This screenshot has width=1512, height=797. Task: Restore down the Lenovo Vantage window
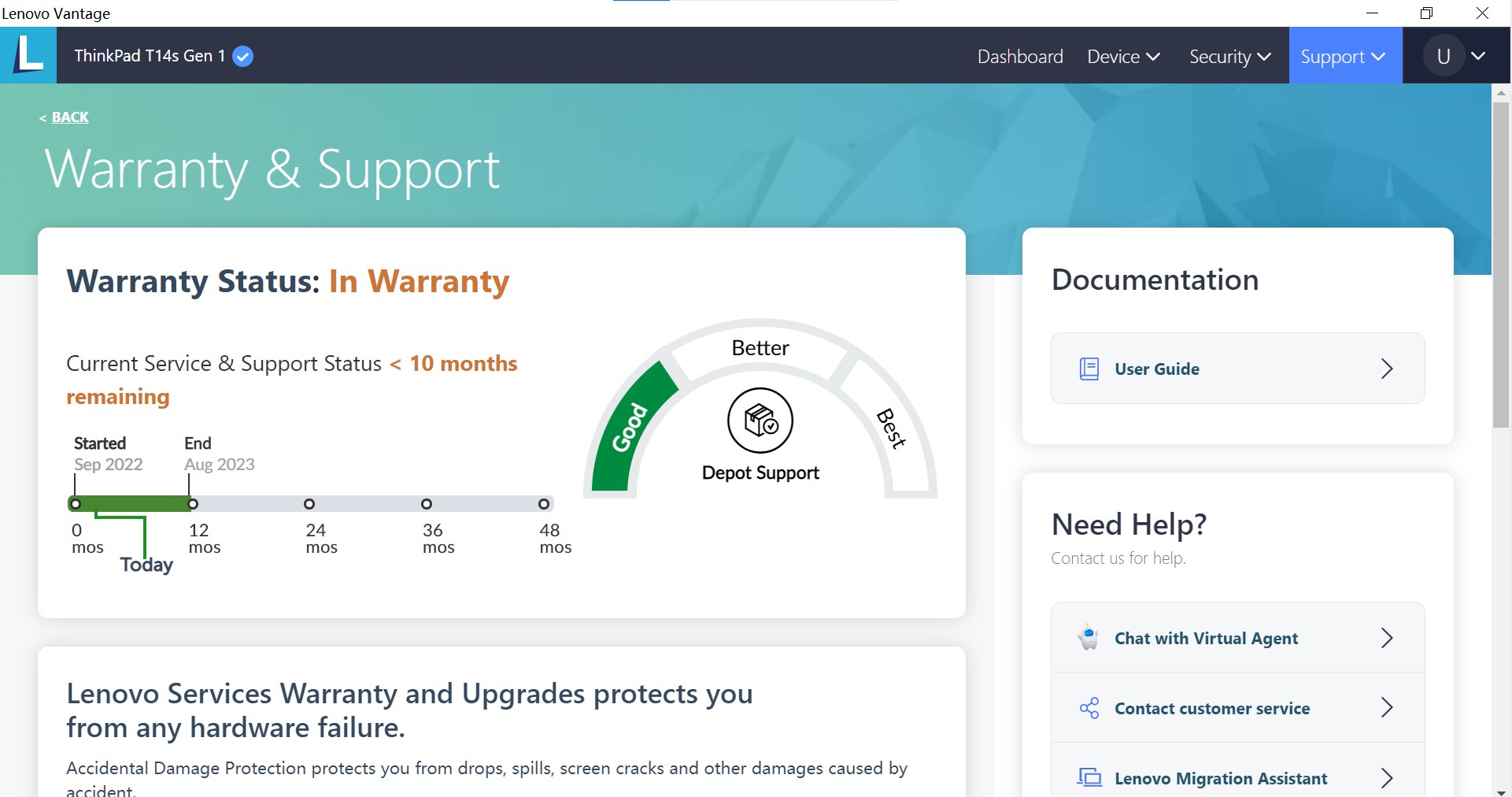pos(1427,13)
